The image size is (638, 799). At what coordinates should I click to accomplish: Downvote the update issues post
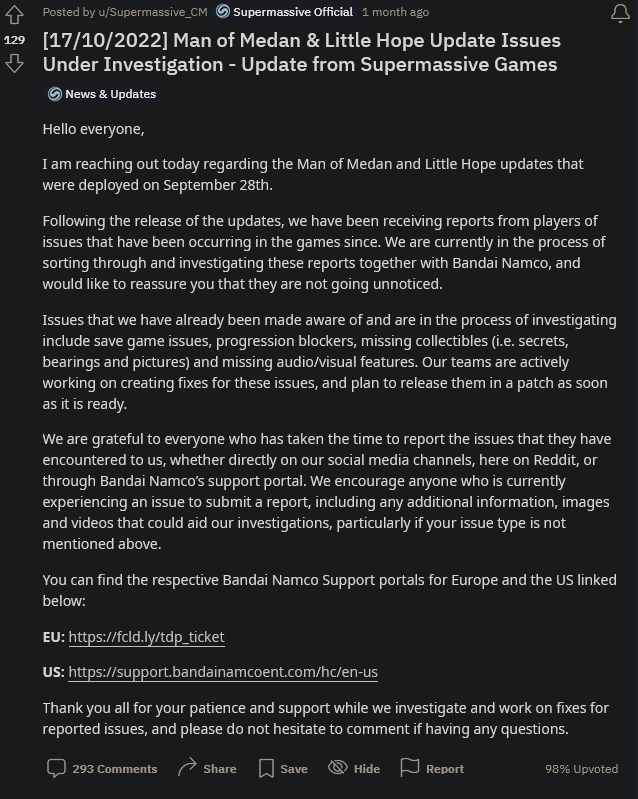tap(14, 64)
